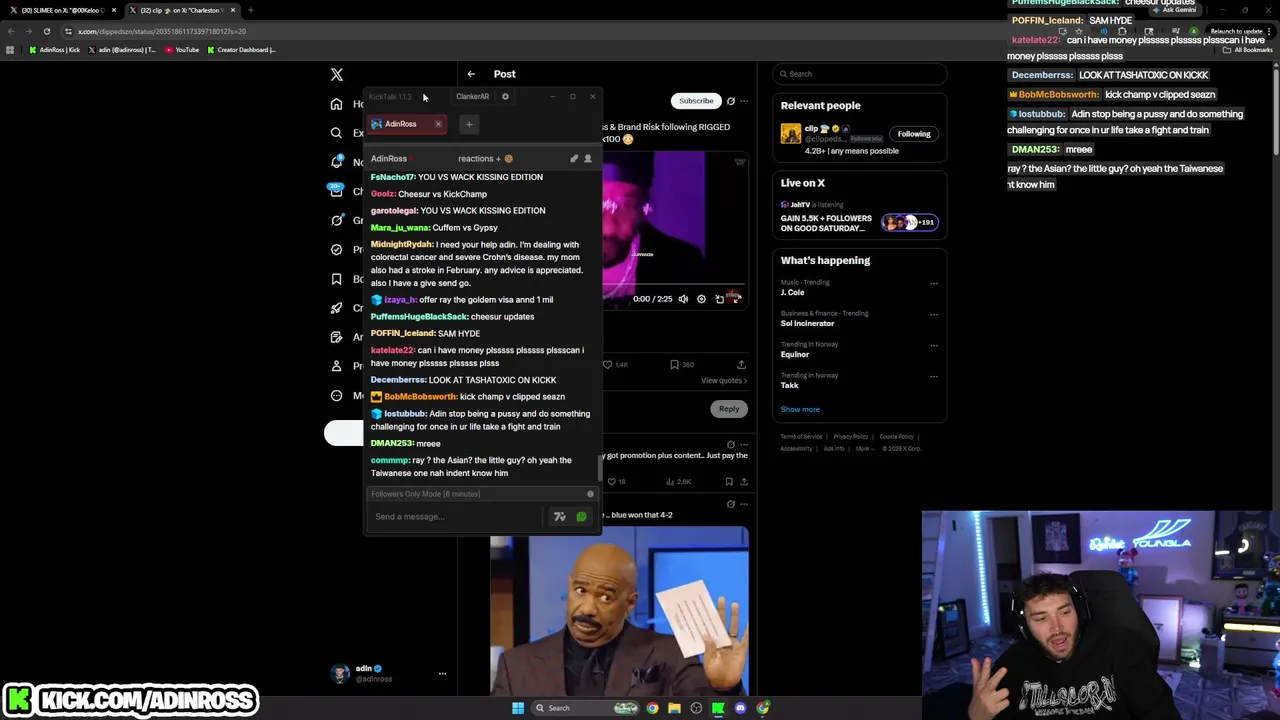The width and height of the screenshot is (1280, 720).
Task: Click the browser address bar URL
Action: tap(162, 31)
